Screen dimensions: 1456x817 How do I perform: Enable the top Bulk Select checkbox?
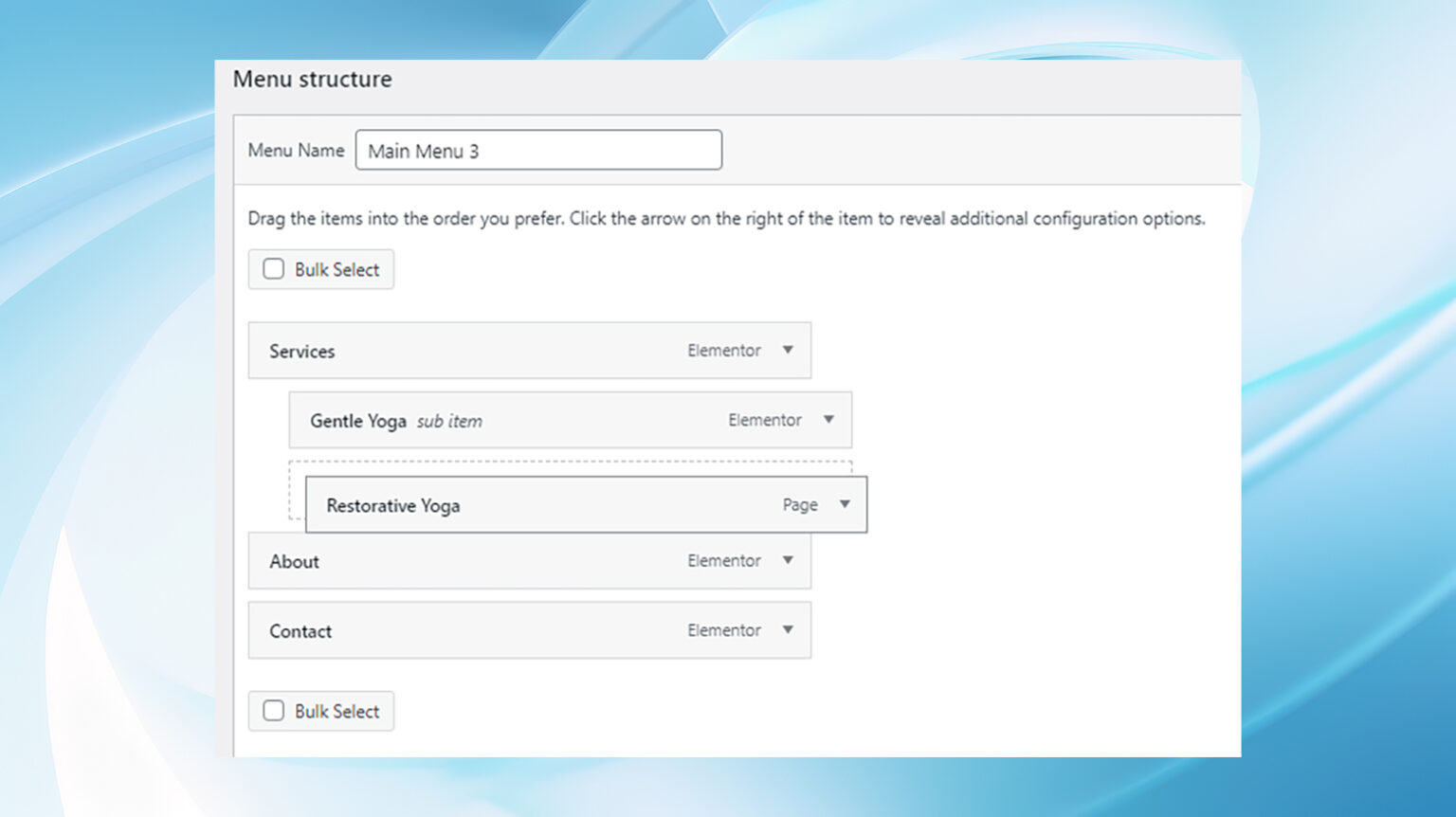click(273, 268)
